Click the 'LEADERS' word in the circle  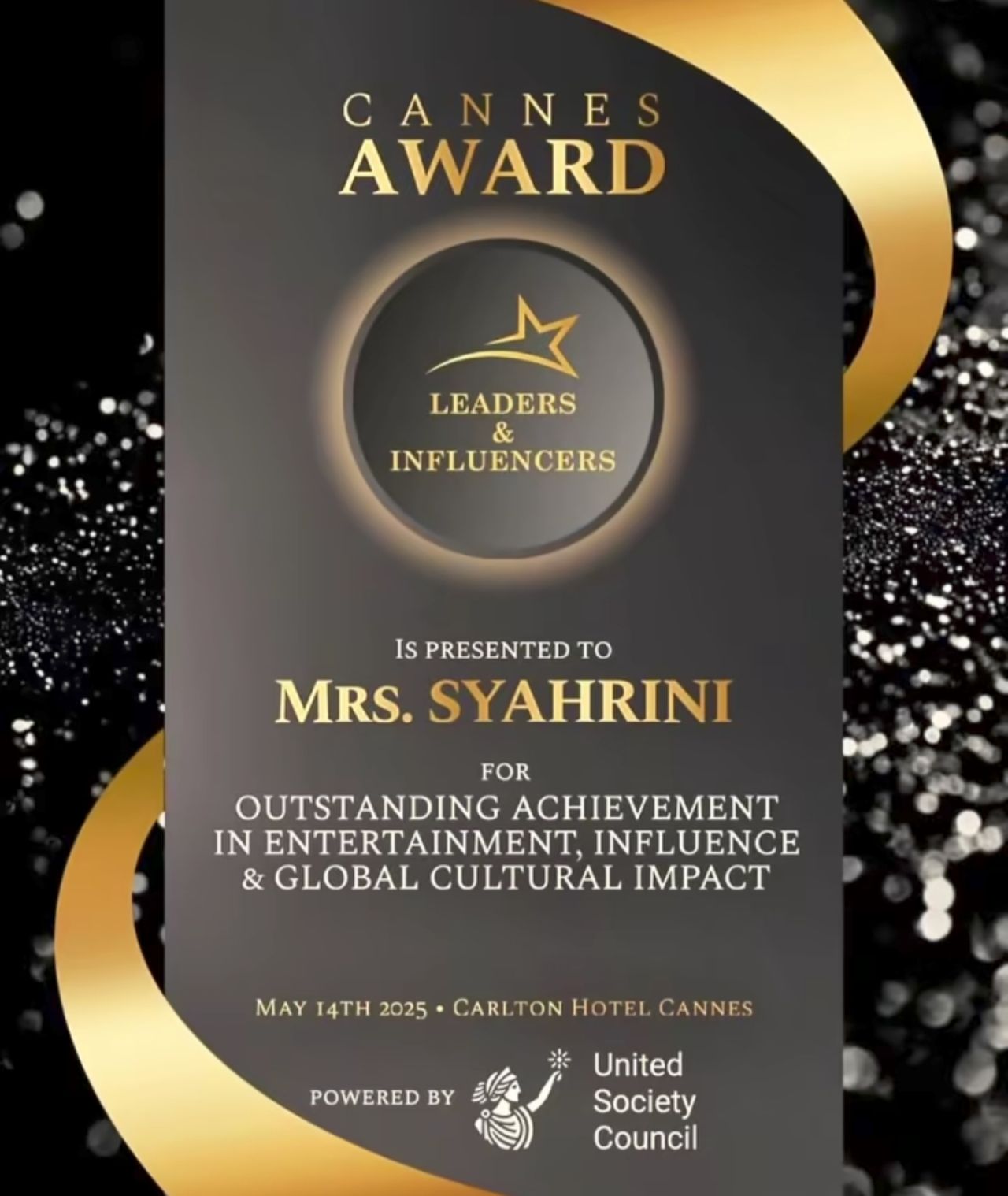(502, 403)
